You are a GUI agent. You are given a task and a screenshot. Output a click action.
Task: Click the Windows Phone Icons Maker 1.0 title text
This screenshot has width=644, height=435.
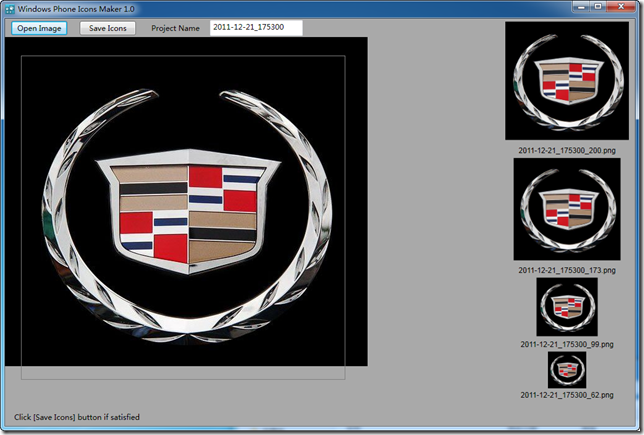76,9
